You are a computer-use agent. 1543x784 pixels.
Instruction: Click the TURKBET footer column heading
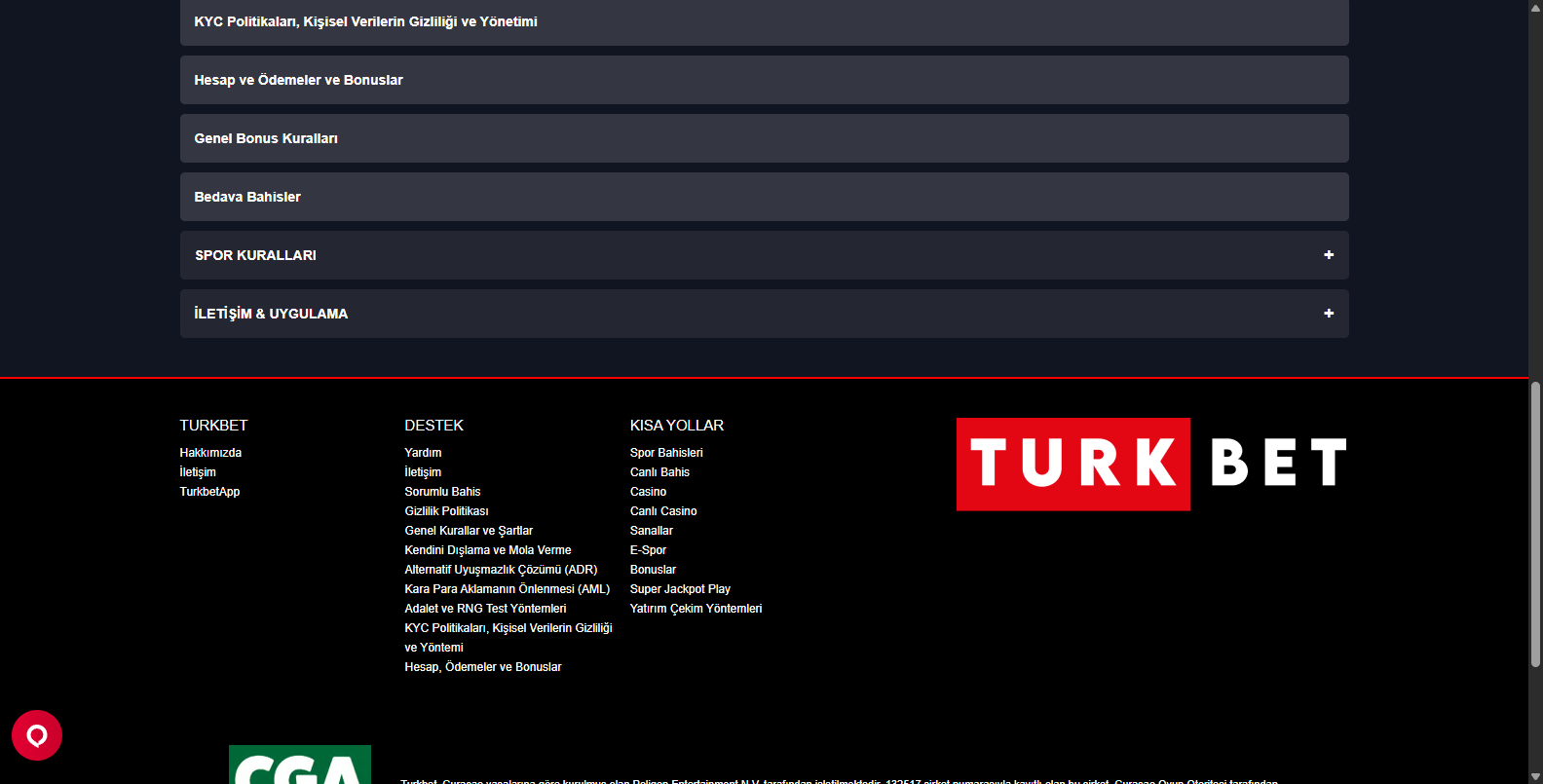click(213, 426)
